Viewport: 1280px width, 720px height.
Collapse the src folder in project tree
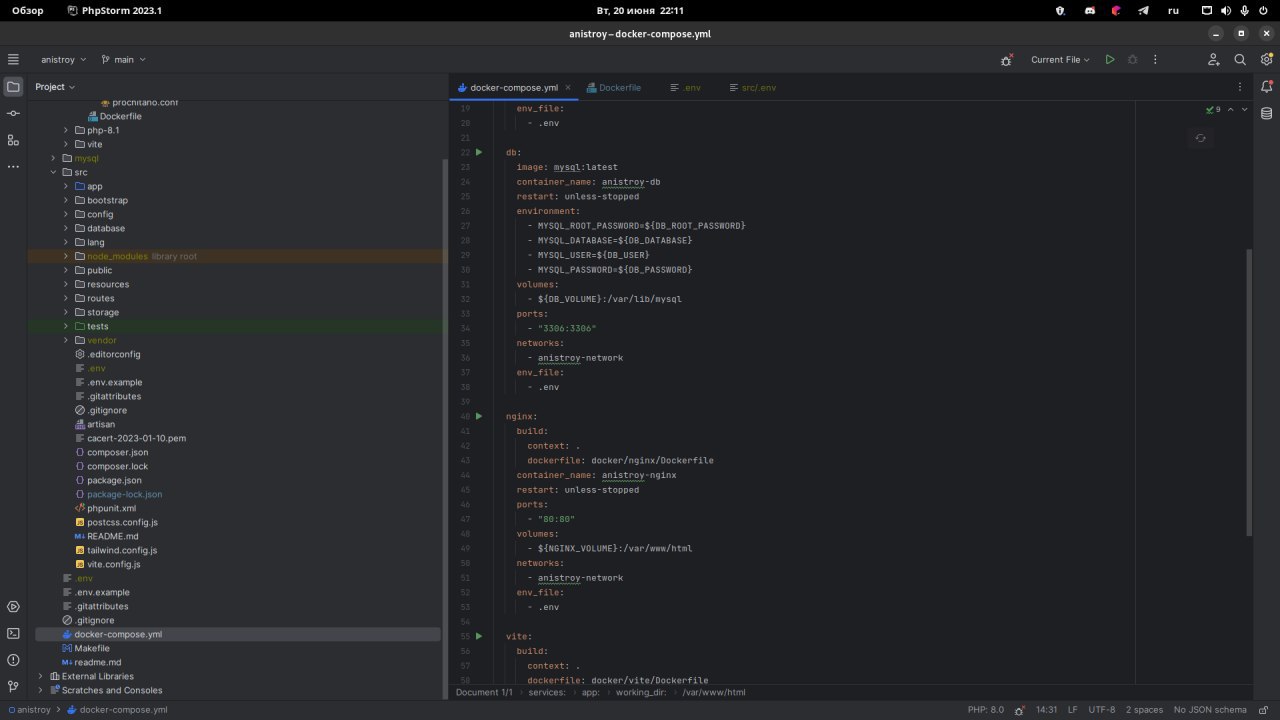coord(54,172)
